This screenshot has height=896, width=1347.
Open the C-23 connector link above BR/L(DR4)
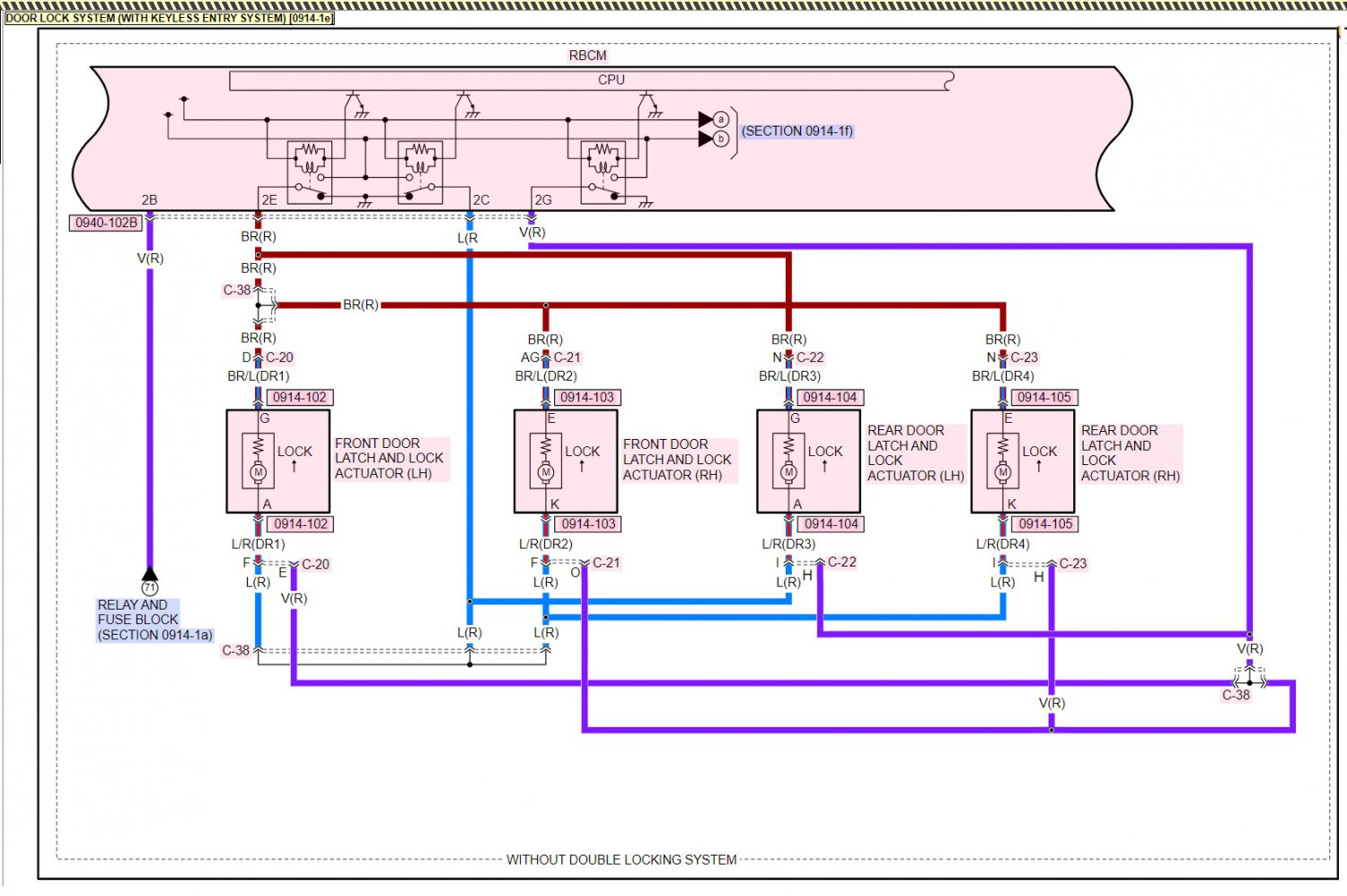click(x=1024, y=357)
